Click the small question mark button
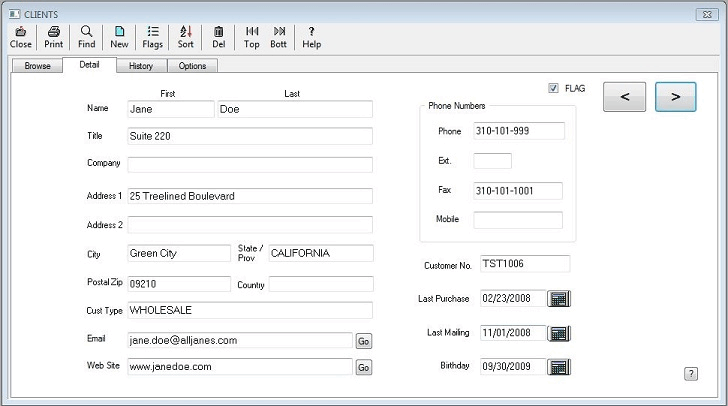 tap(690, 374)
